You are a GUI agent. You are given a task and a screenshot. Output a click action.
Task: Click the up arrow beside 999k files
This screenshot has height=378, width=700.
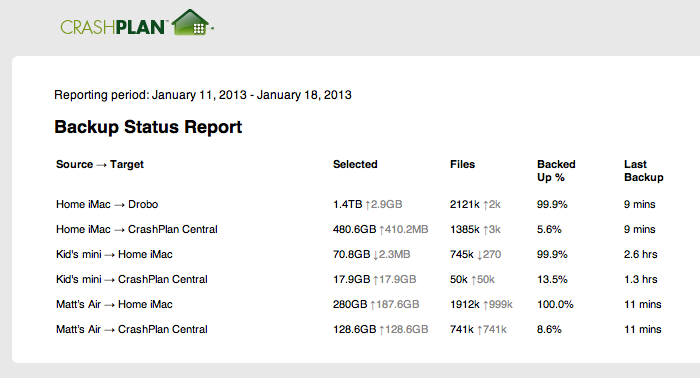[x=485, y=305]
